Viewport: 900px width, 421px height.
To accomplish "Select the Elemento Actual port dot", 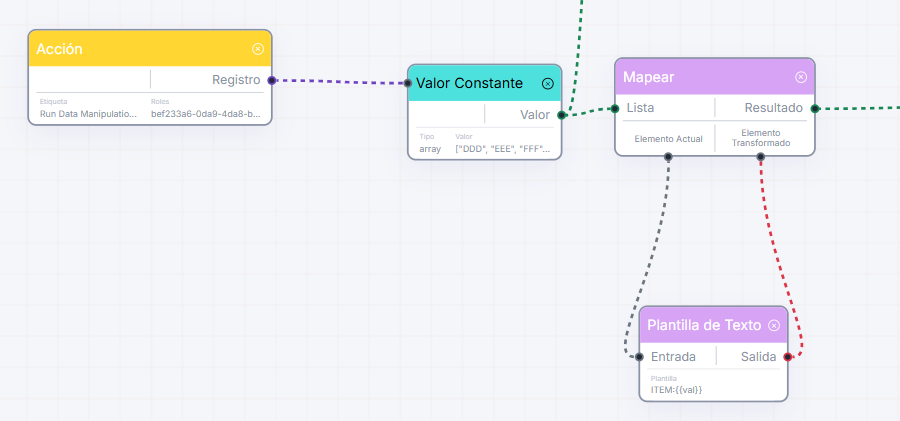I will click(x=668, y=156).
